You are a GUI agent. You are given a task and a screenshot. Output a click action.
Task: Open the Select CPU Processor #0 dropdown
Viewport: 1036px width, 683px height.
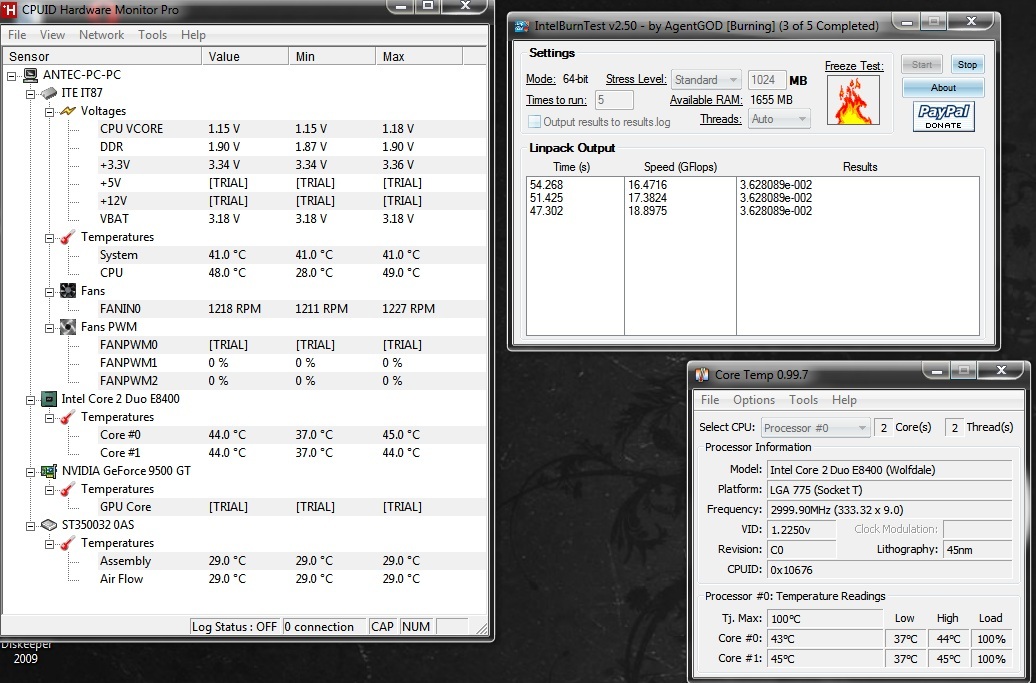[x=815, y=428]
